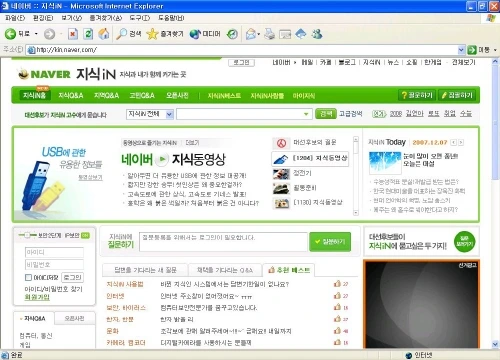This screenshot has width=500, height=360.
Task: Click thumbs-up icon on the 인터넷 row
Action: (x=337, y=296)
